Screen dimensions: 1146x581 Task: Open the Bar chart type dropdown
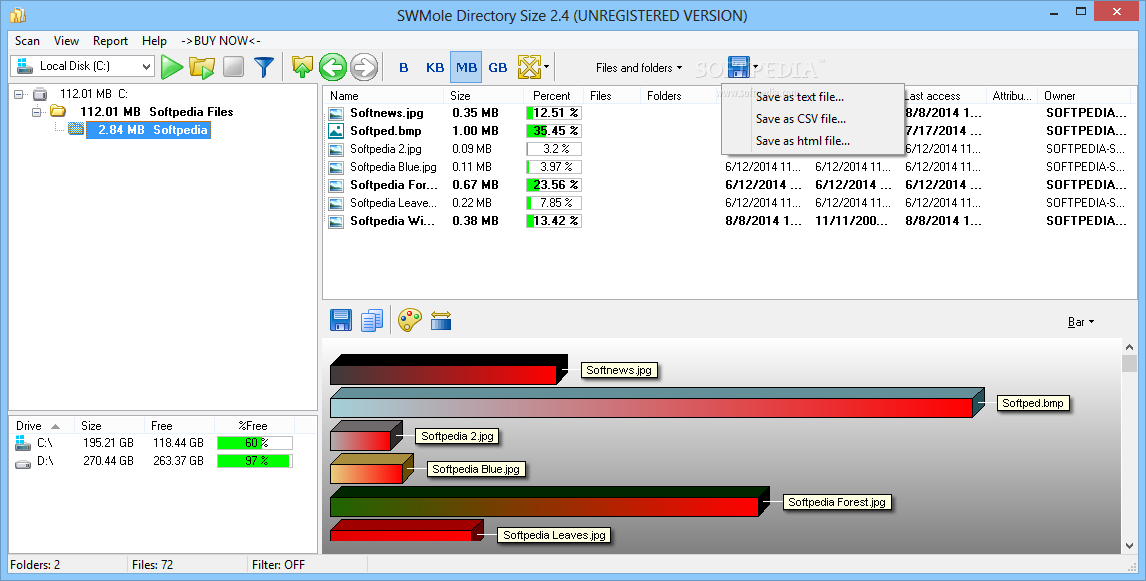click(1081, 322)
